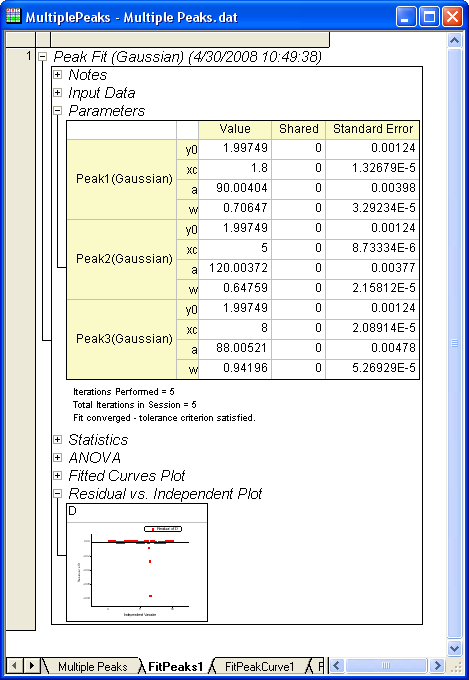Collapse the Parameters section
469x680 pixels.
tap(57, 111)
